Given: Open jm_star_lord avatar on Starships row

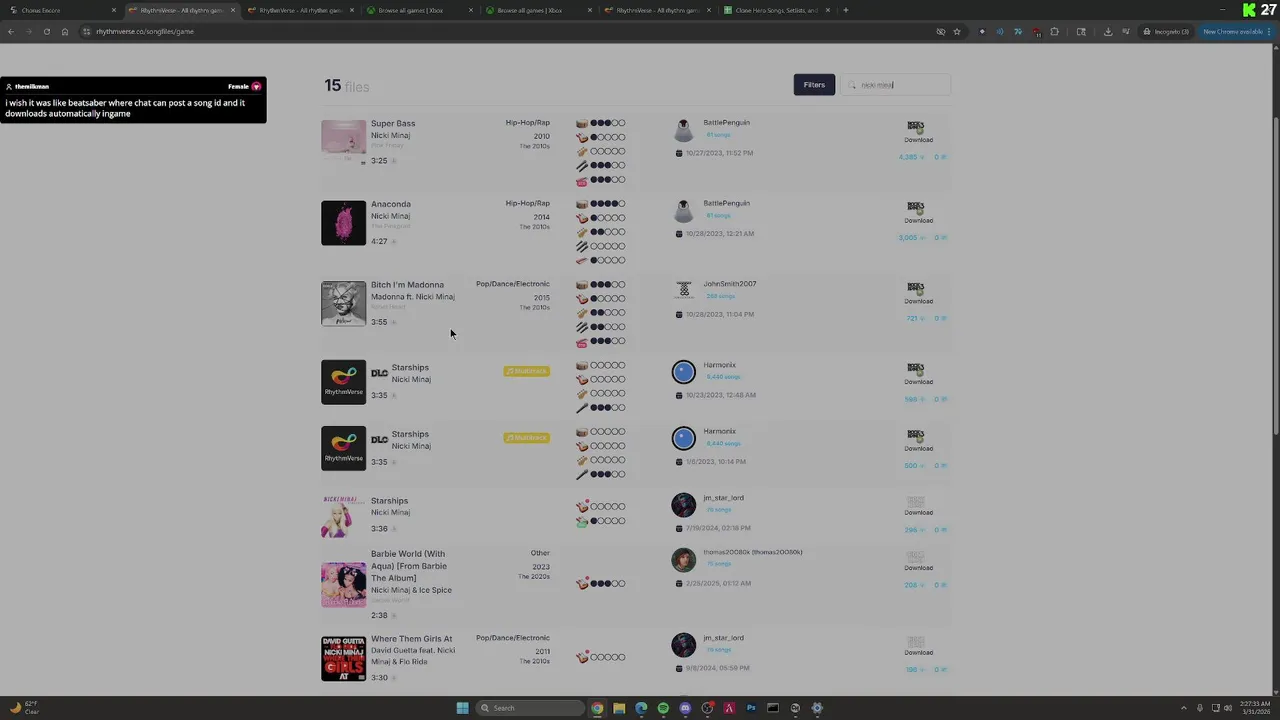Looking at the screenshot, I should pos(683,505).
